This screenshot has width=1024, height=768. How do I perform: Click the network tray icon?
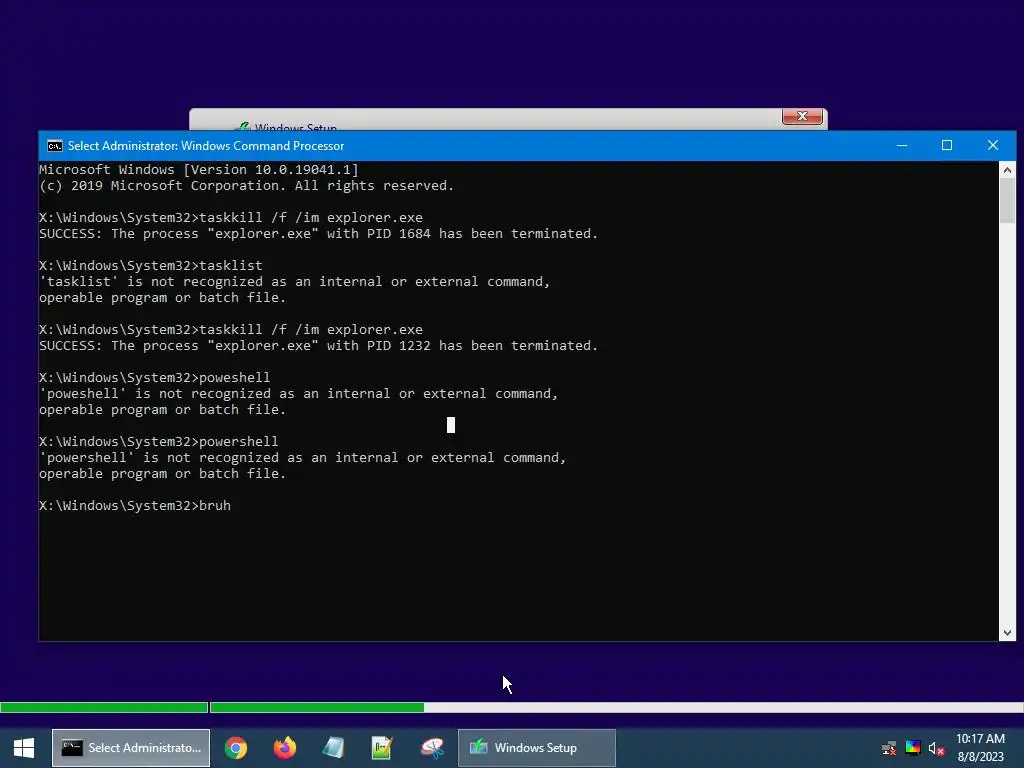tap(889, 748)
